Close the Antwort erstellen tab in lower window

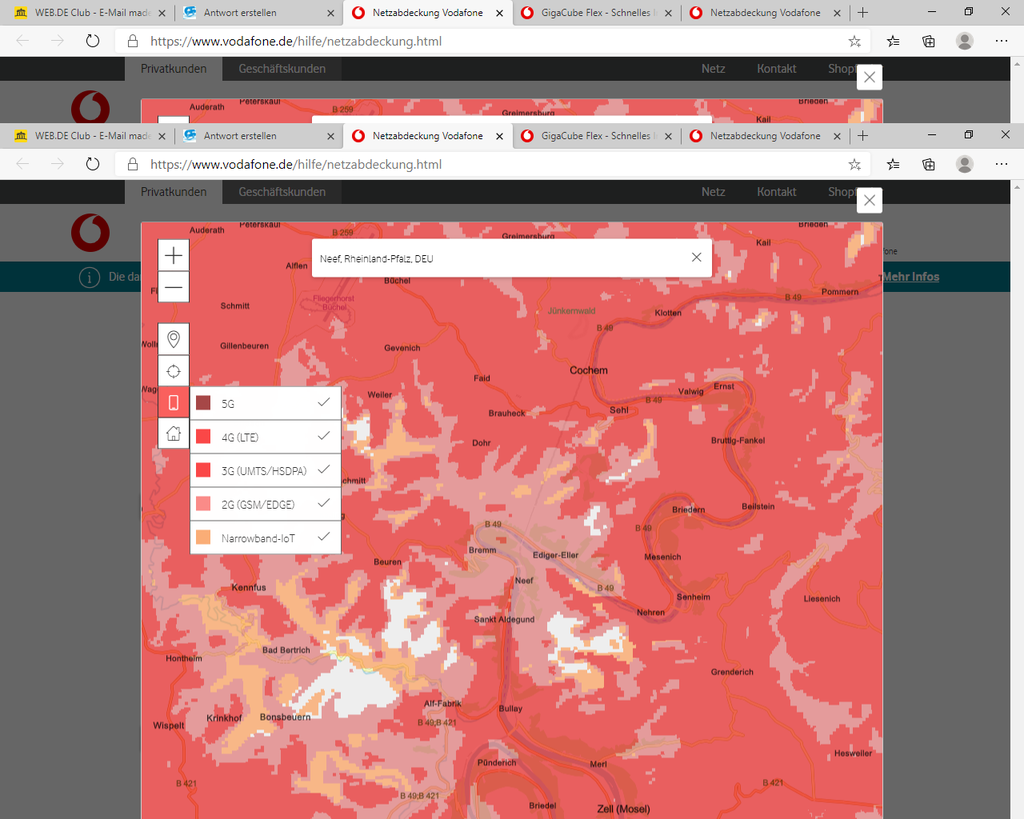coord(330,136)
